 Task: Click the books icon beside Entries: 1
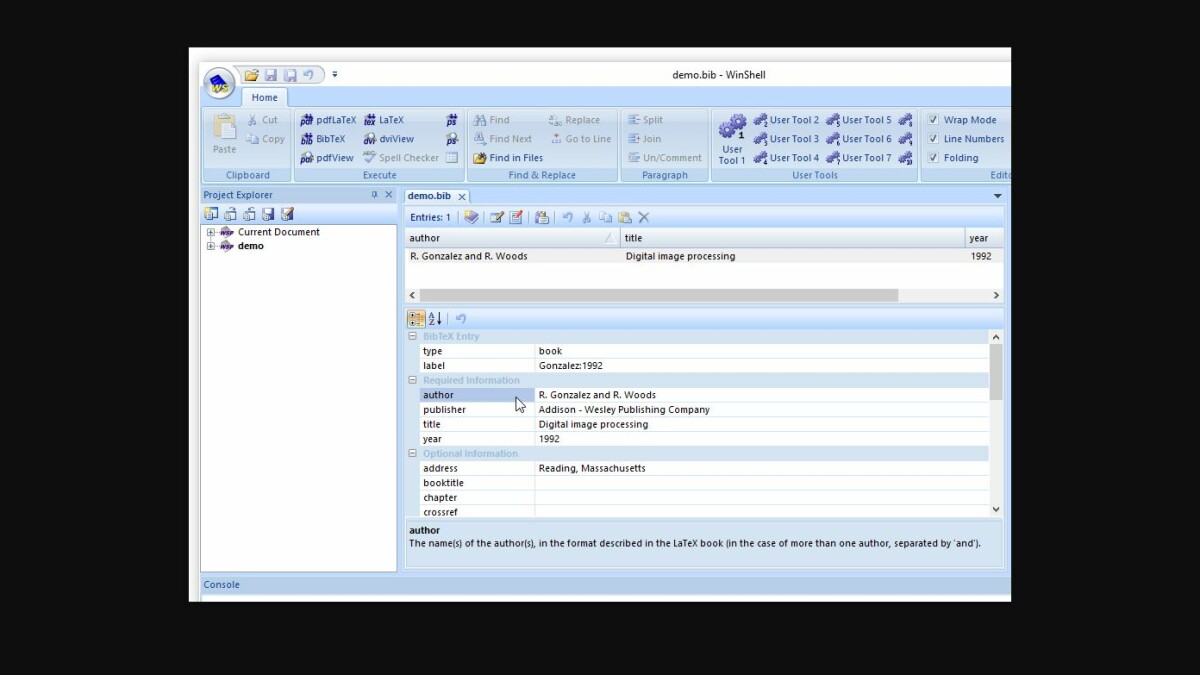(471, 217)
